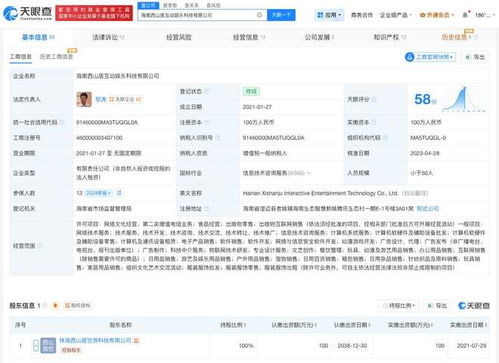Select the company name 海南西山居互动娱乐科技有限公司
Screen dimensions: 499x363
[118, 76]
